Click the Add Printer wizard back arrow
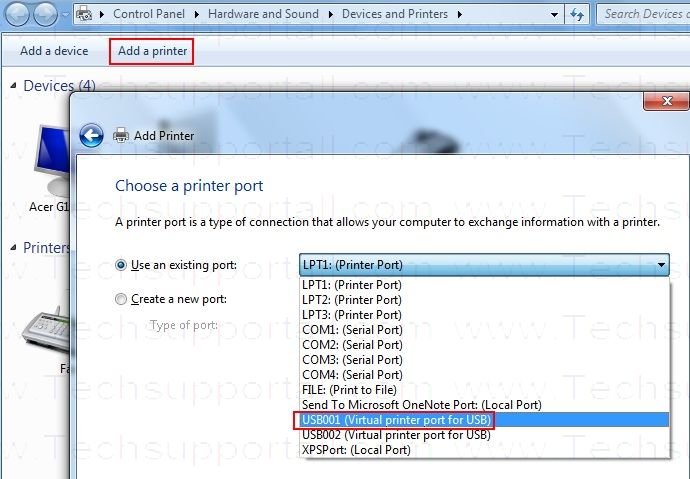 click(92, 135)
